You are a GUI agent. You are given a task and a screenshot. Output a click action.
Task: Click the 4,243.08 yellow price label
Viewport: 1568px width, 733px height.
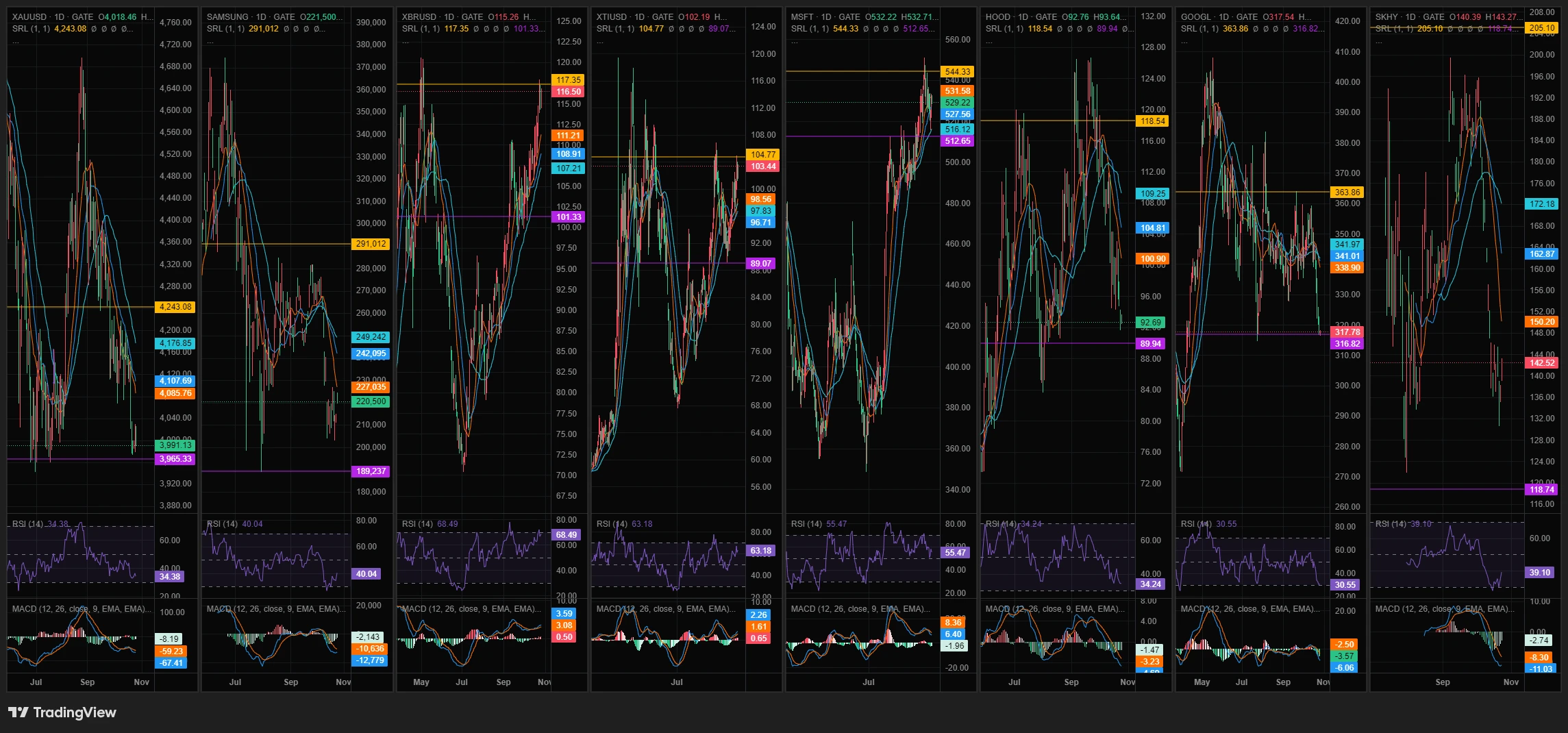click(175, 307)
